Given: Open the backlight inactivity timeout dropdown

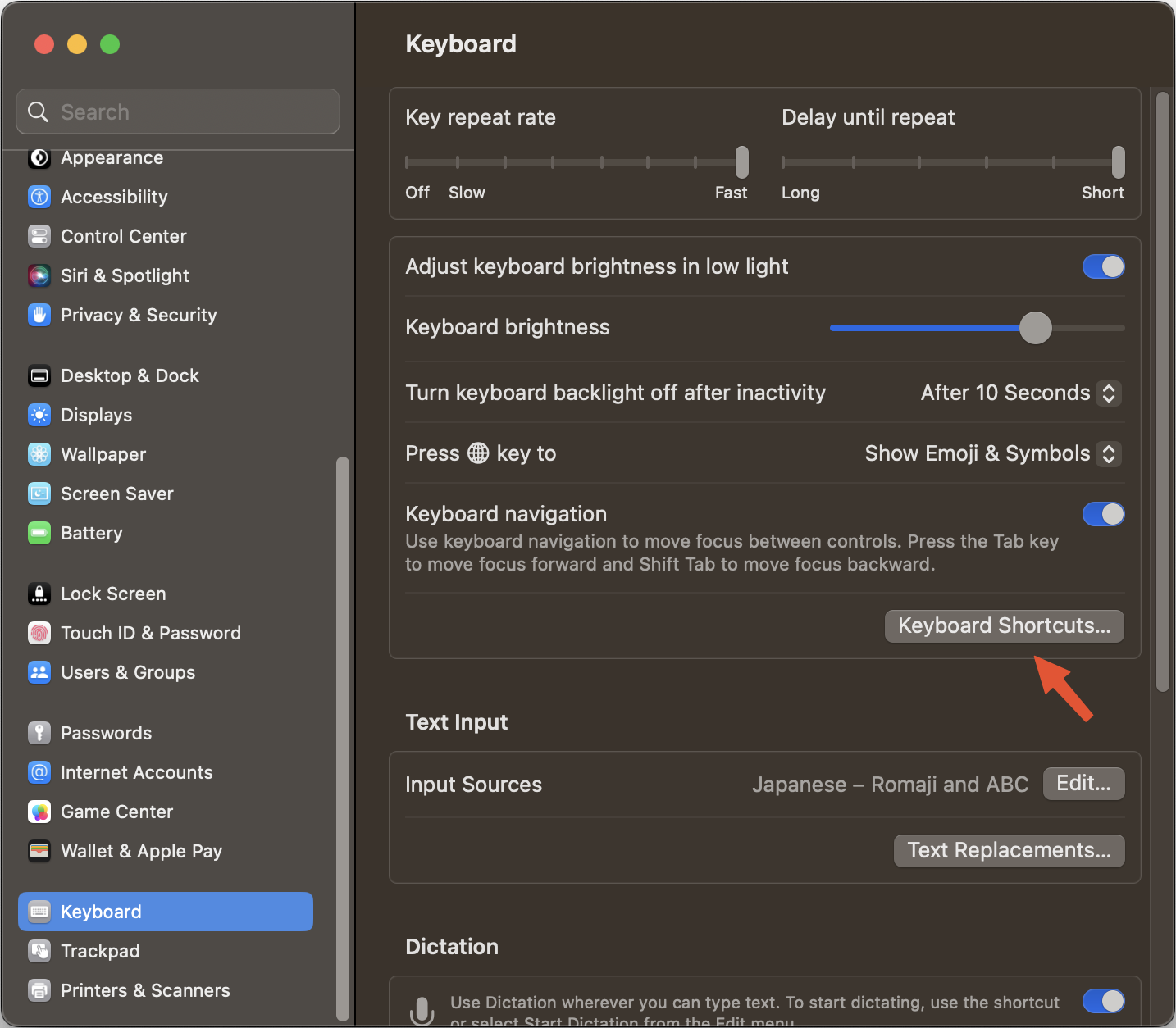Looking at the screenshot, I should [x=1020, y=393].
